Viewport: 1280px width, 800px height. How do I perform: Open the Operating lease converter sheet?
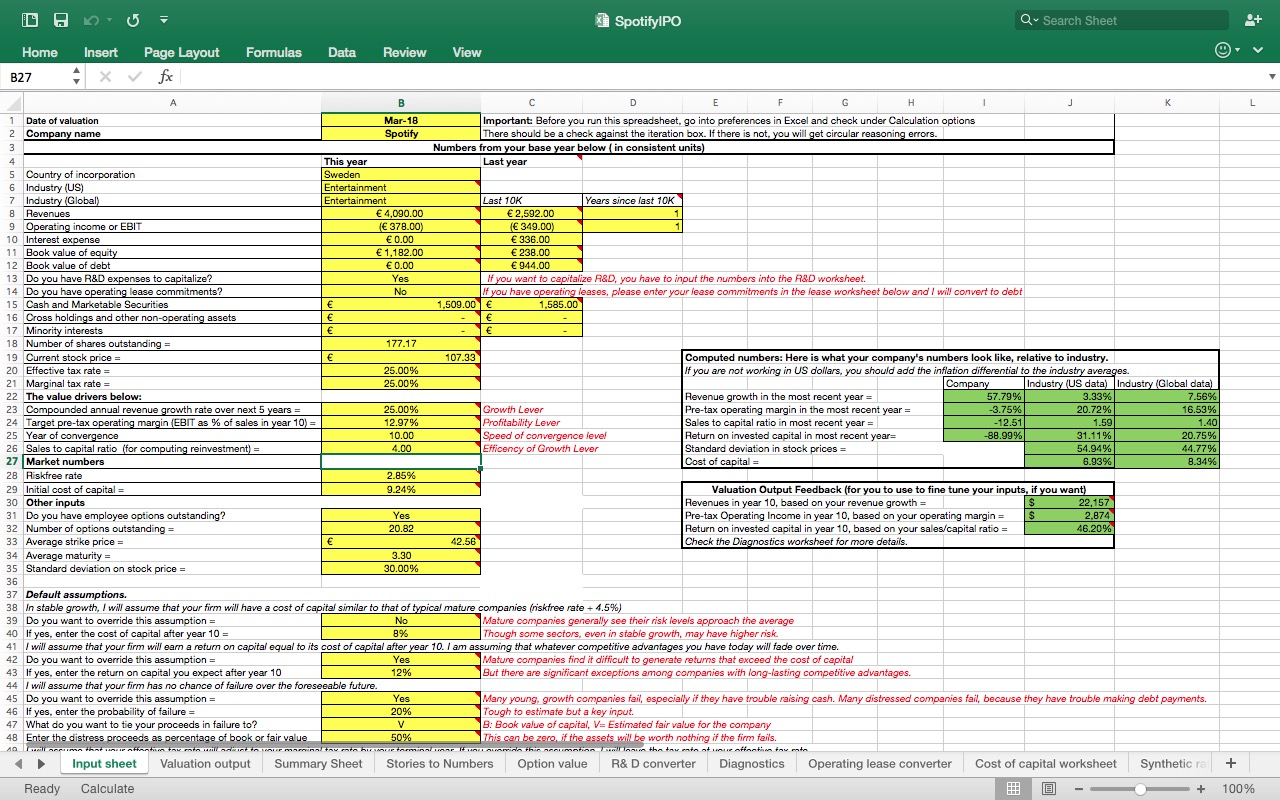click(880, 763)
